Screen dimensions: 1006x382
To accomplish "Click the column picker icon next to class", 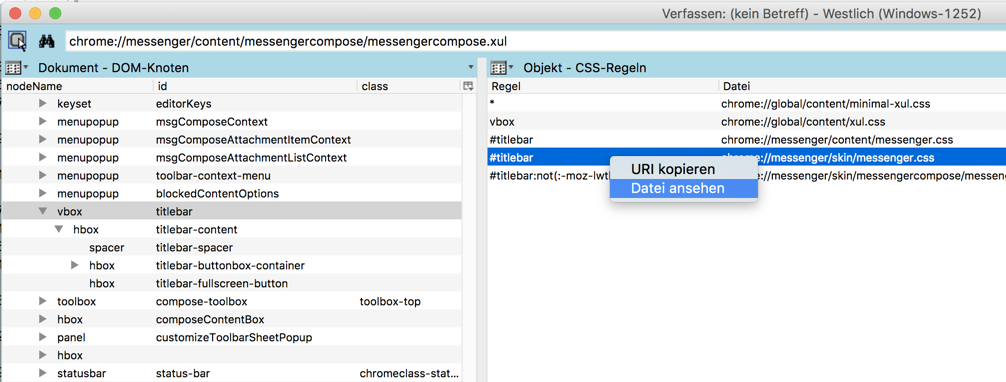I will pos(468,86).
